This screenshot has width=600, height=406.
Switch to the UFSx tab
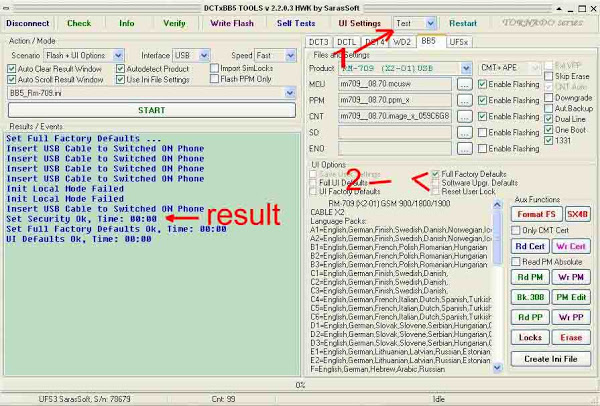458,42
